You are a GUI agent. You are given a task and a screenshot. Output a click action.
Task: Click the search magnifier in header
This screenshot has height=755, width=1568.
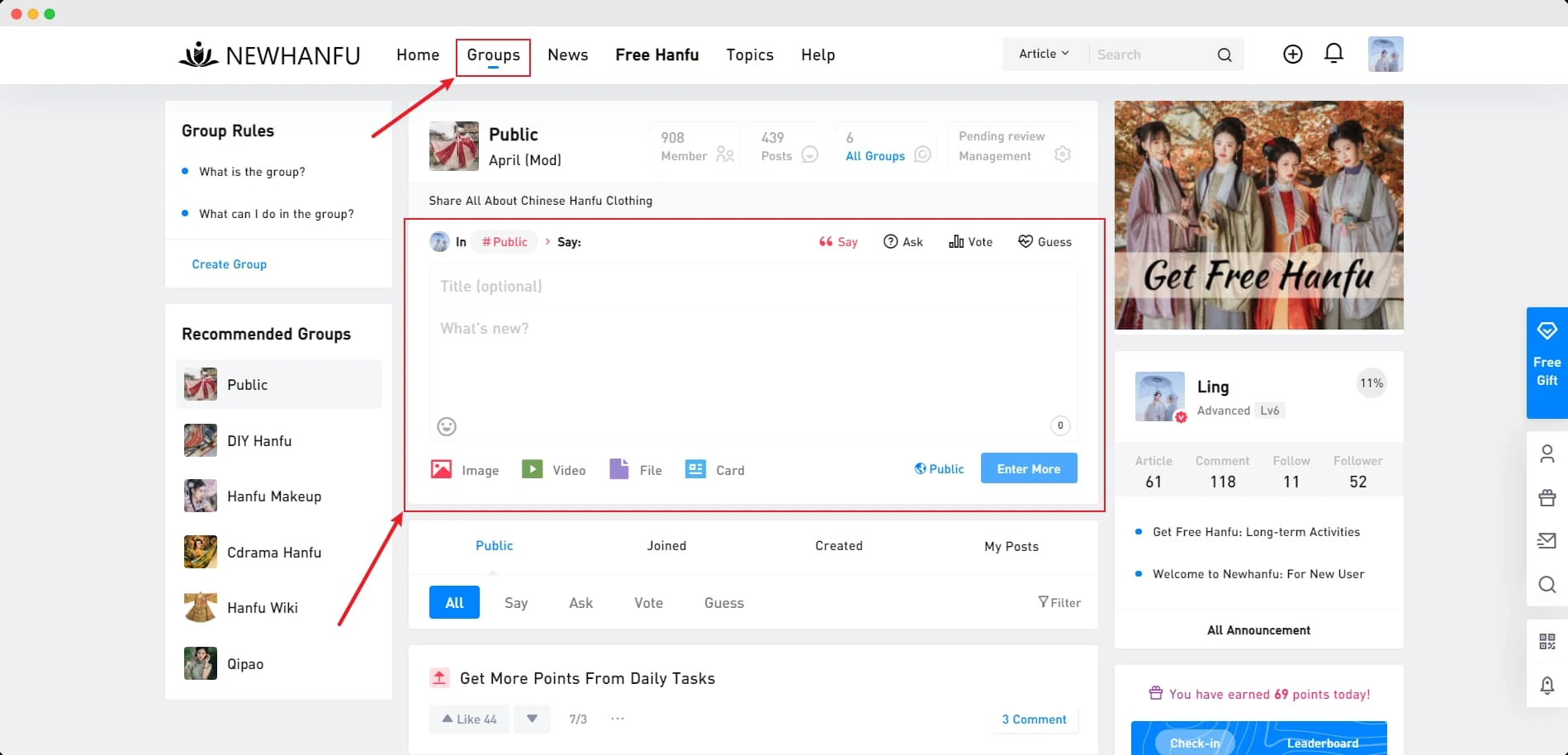[x=1225, y=55]
